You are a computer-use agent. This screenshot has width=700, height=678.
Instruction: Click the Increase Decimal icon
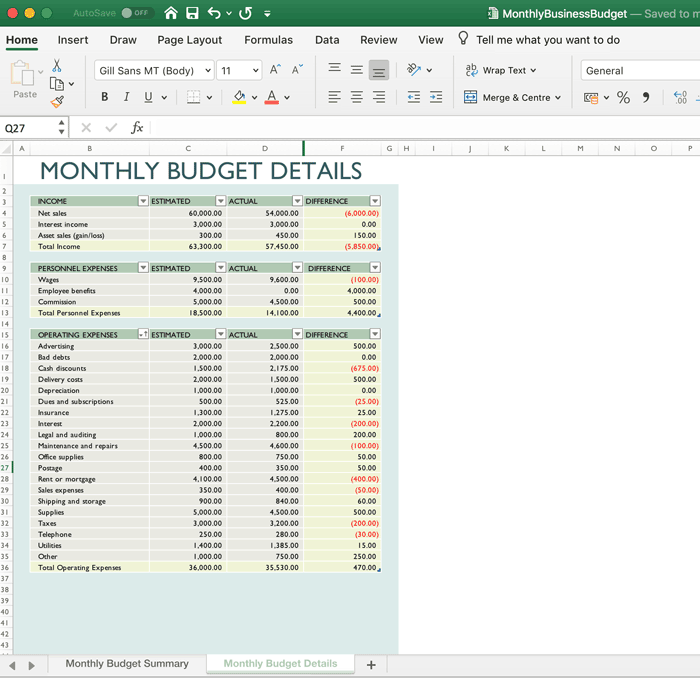coord(680,97)
